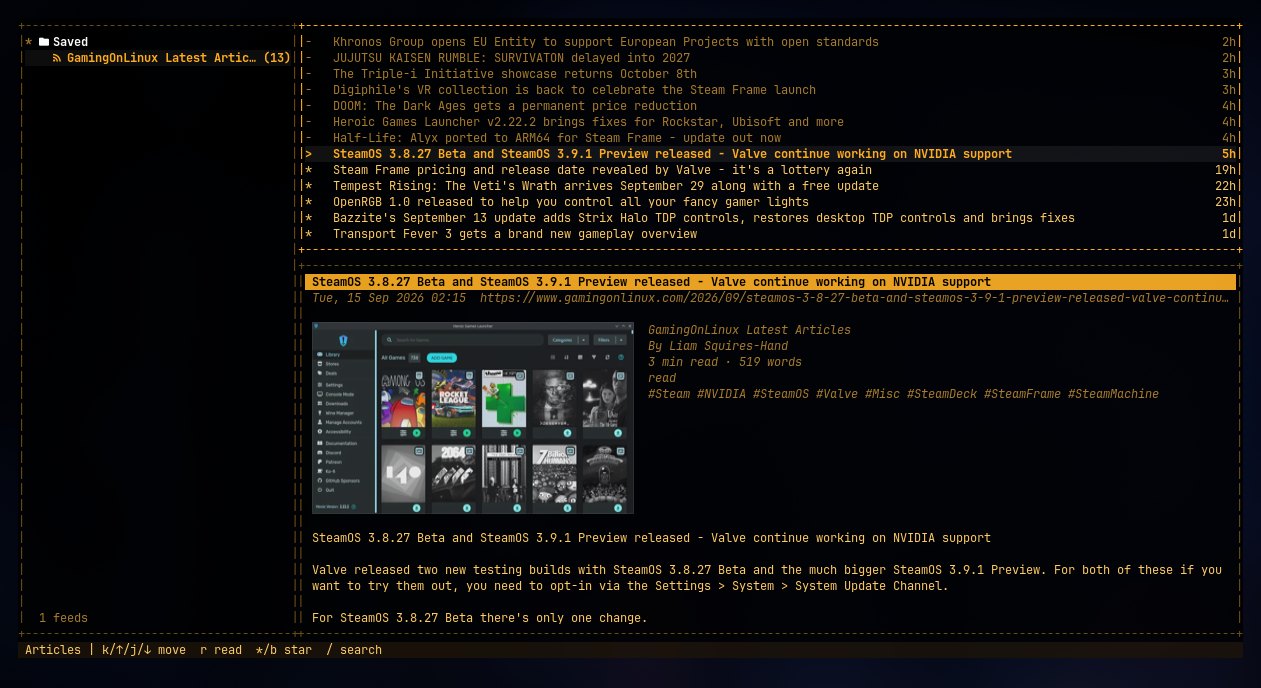1261x688 pixels.
Task: Click the GamingOnLinux Latest Articles source line
Action: click(x=749, y=330)
